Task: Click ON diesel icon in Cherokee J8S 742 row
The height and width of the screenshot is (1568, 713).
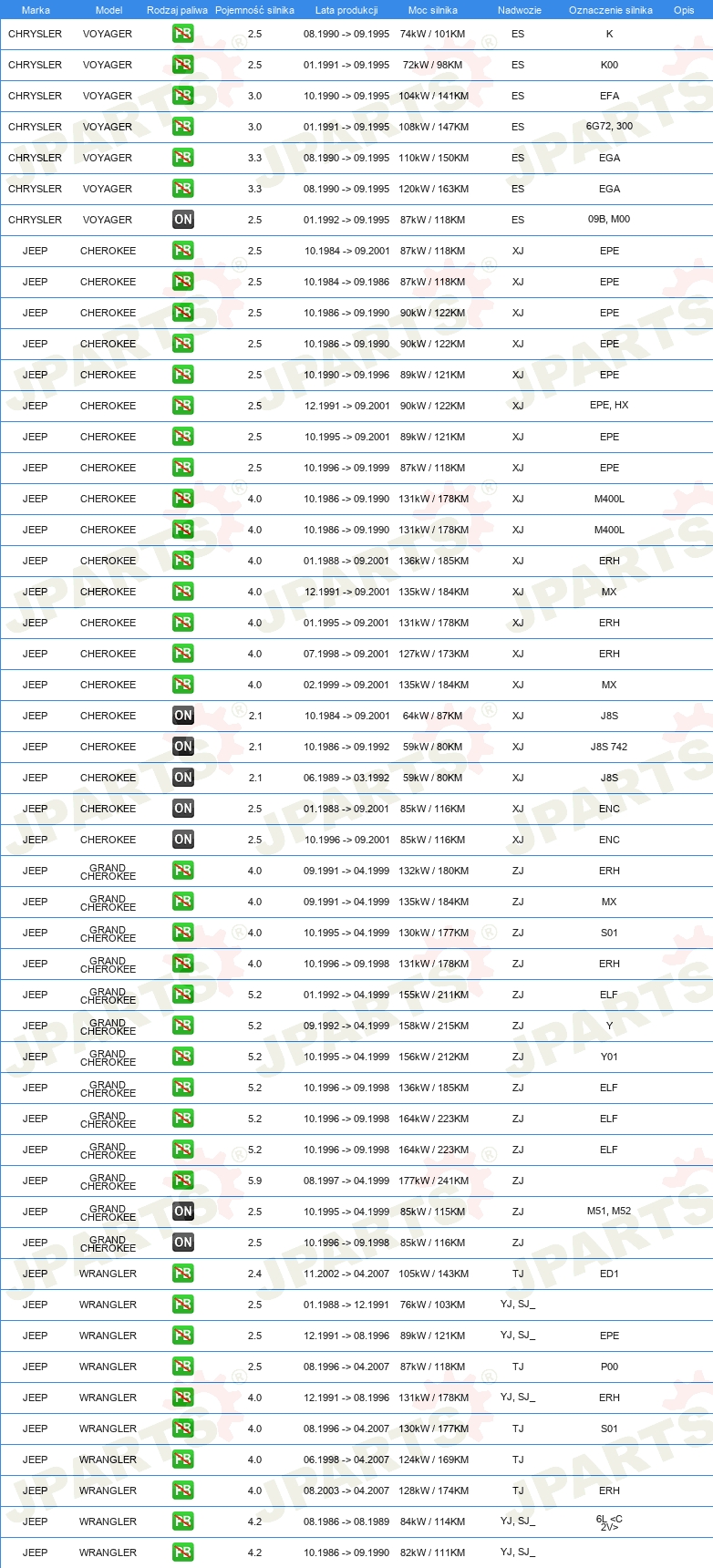Action: tap(183, 747)
